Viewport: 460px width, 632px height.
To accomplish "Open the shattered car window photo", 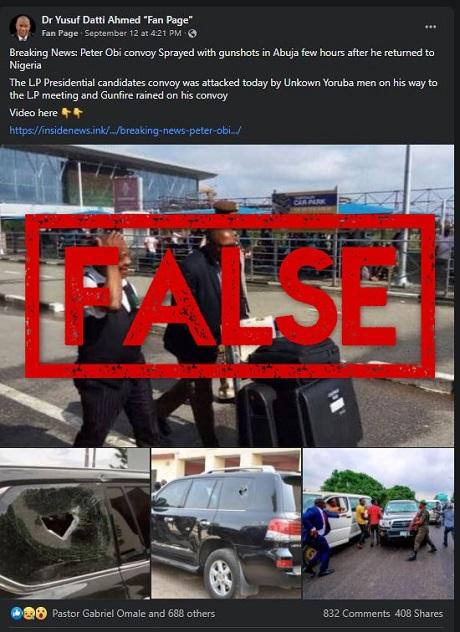I will 75,523.
